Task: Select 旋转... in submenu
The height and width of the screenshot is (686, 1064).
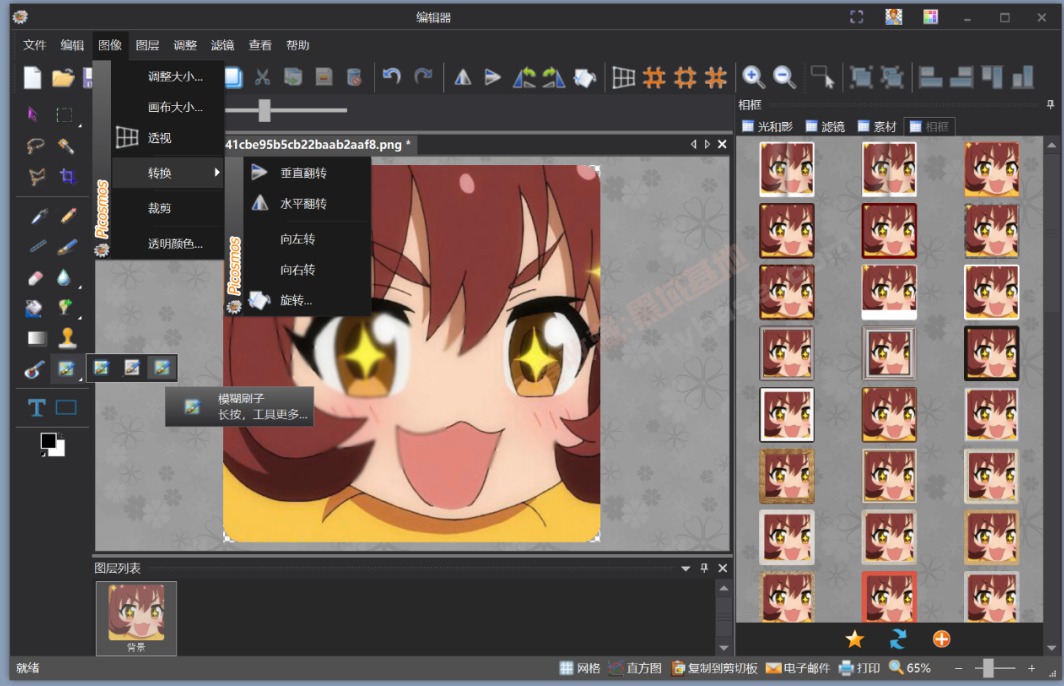Action: tap(307, 300)
